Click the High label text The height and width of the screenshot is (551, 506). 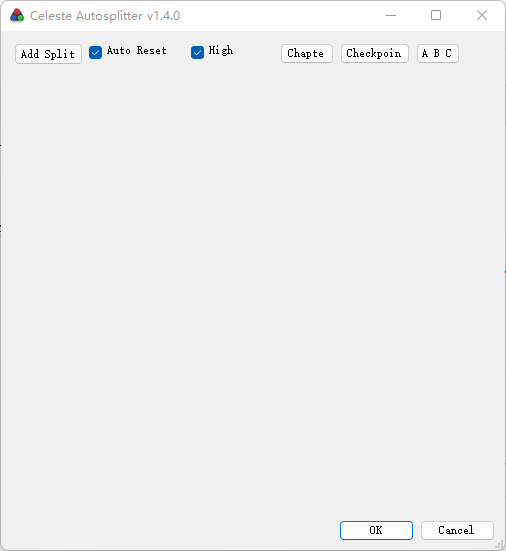[221, 50]
